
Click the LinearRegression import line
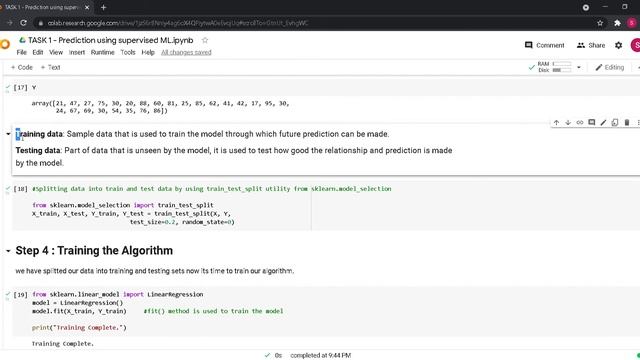(x=118, y=294)
